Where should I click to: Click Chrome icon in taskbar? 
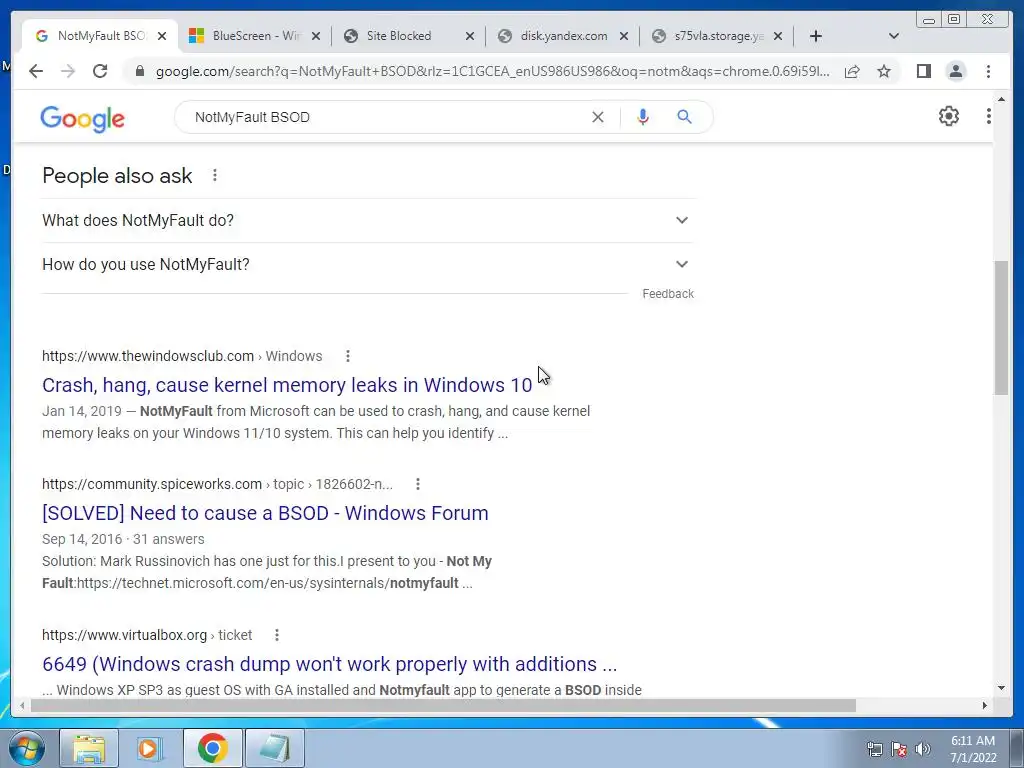coord(212,748)
